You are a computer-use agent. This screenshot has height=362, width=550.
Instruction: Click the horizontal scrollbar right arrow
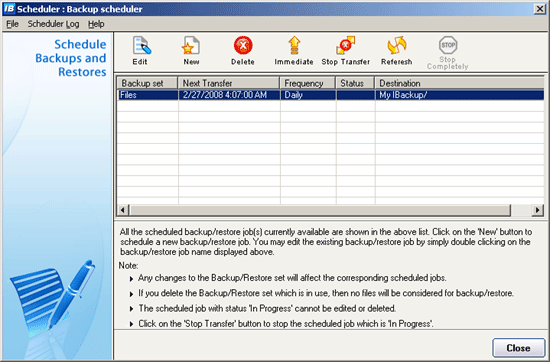(537, 210)
